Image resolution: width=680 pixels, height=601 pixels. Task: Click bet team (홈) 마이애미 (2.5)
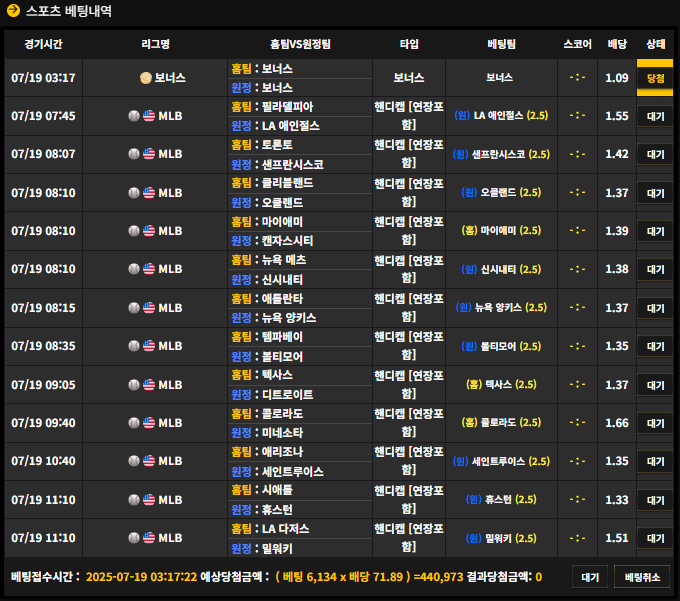pos(501,231)
